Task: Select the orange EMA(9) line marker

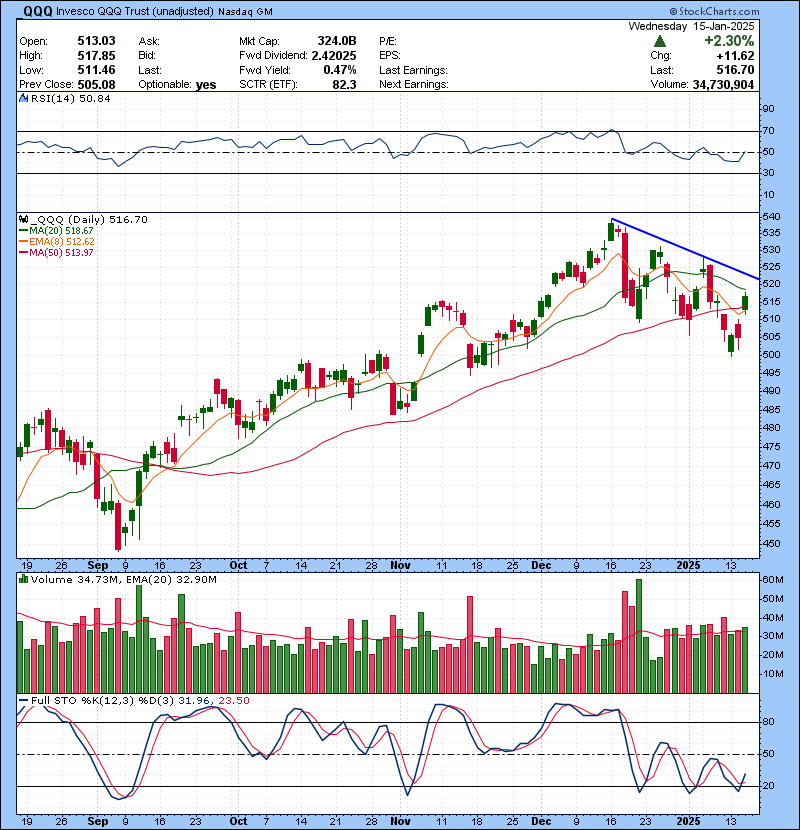Action: click(x=25, y=242)
